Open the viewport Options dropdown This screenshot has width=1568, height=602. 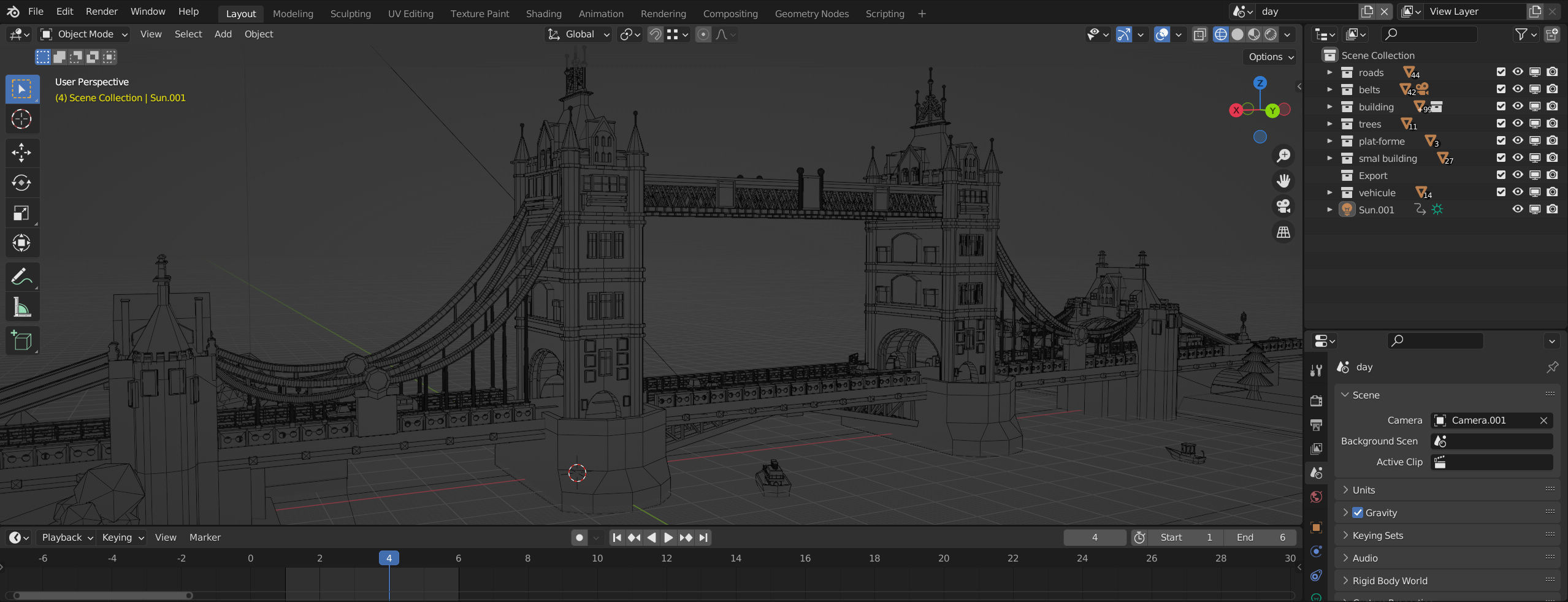pyautogui.click(x=1272, y=56)
